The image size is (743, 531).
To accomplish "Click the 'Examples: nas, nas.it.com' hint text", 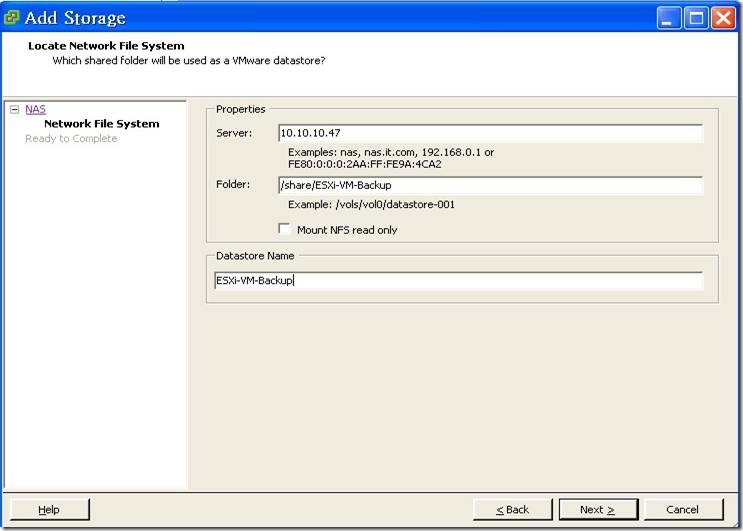I will [391, 158].
